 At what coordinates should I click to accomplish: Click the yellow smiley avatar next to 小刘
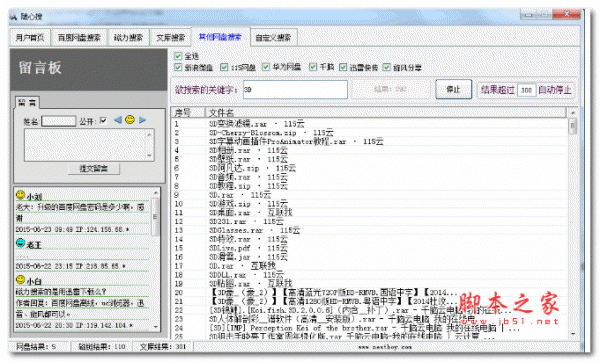click(x=20, y=195)
